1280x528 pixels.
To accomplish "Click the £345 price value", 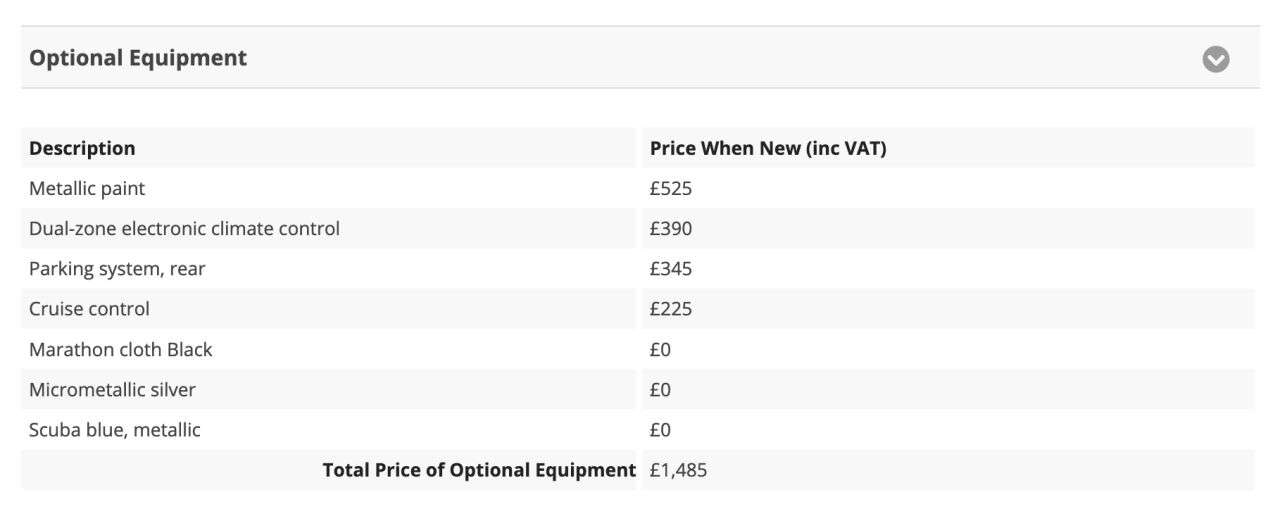I will pyautogui.click(x=671, y=269).
